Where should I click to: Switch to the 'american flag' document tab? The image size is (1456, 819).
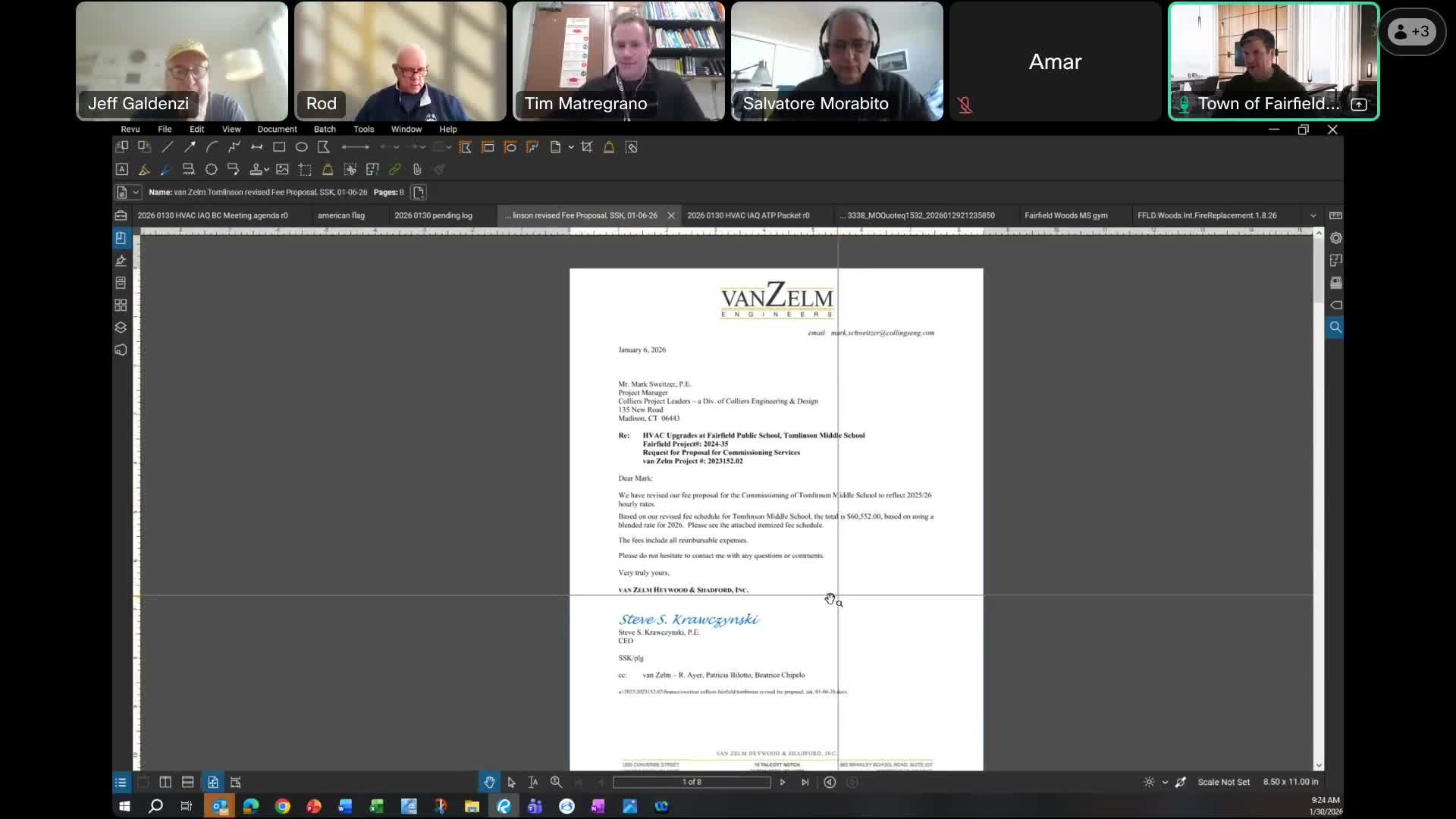point(341,215)
